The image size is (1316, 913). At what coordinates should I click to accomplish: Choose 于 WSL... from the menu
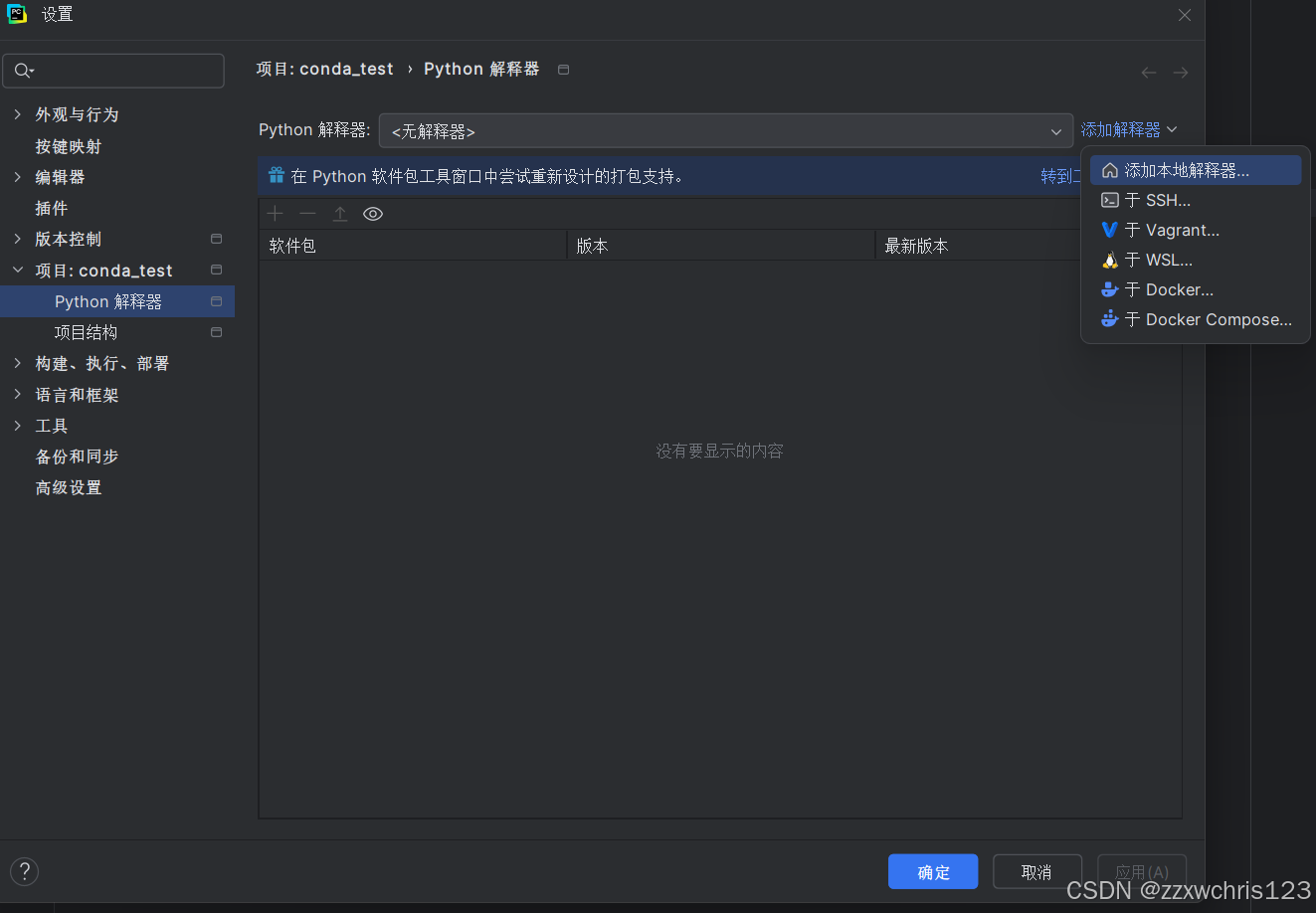point(1196,260)
